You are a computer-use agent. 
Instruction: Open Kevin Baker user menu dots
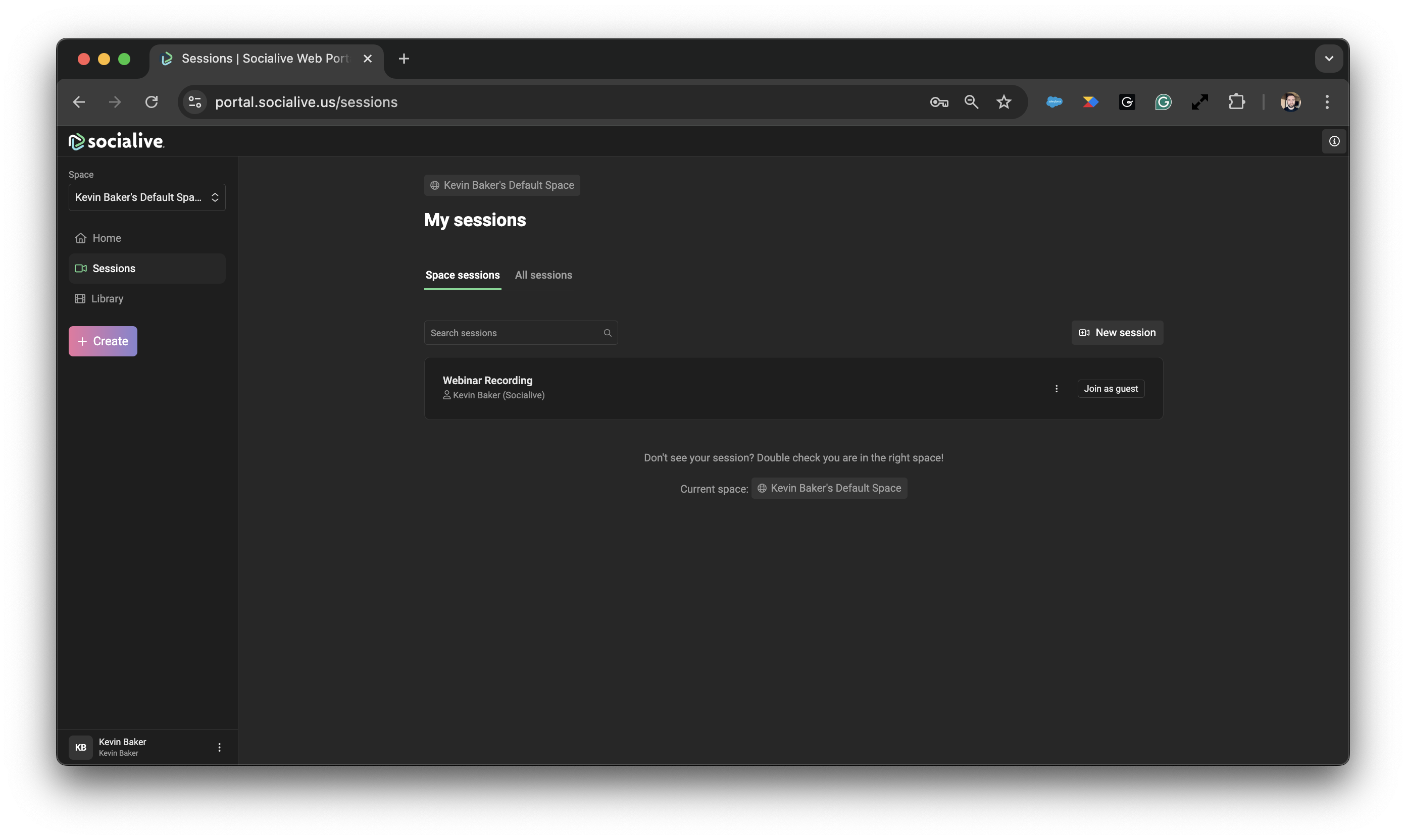(x=219, y=747)
